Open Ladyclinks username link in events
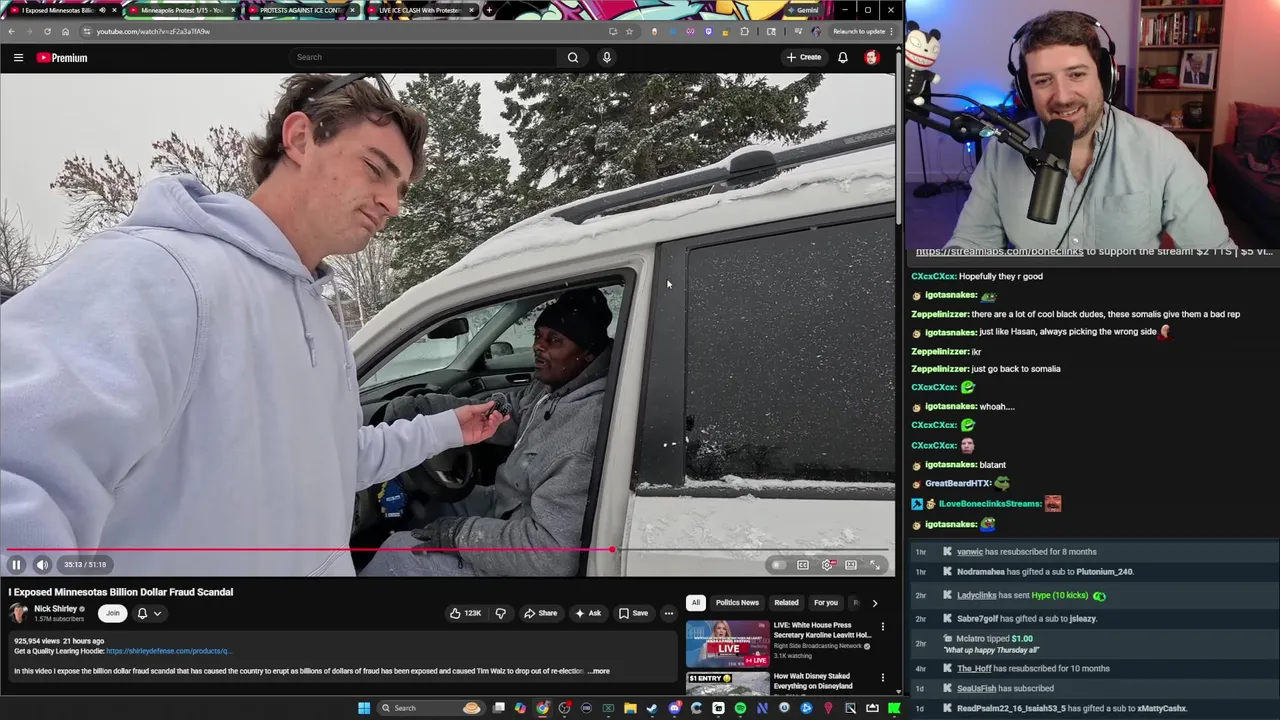This screenshot has height=720, width=1280. tap(977, 595)
